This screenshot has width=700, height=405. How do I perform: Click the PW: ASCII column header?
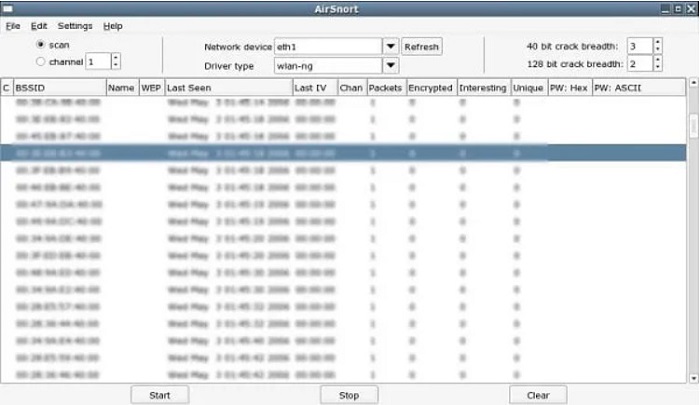coord(639,88)
